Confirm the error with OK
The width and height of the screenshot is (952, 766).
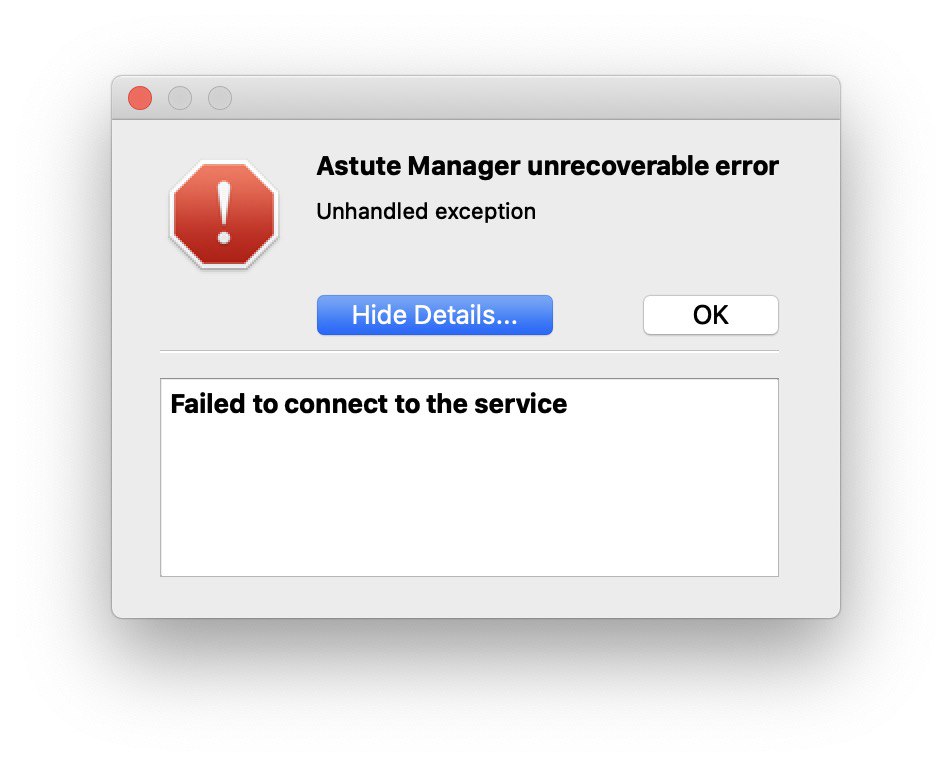pyautogui.click(x=710, y=315)
